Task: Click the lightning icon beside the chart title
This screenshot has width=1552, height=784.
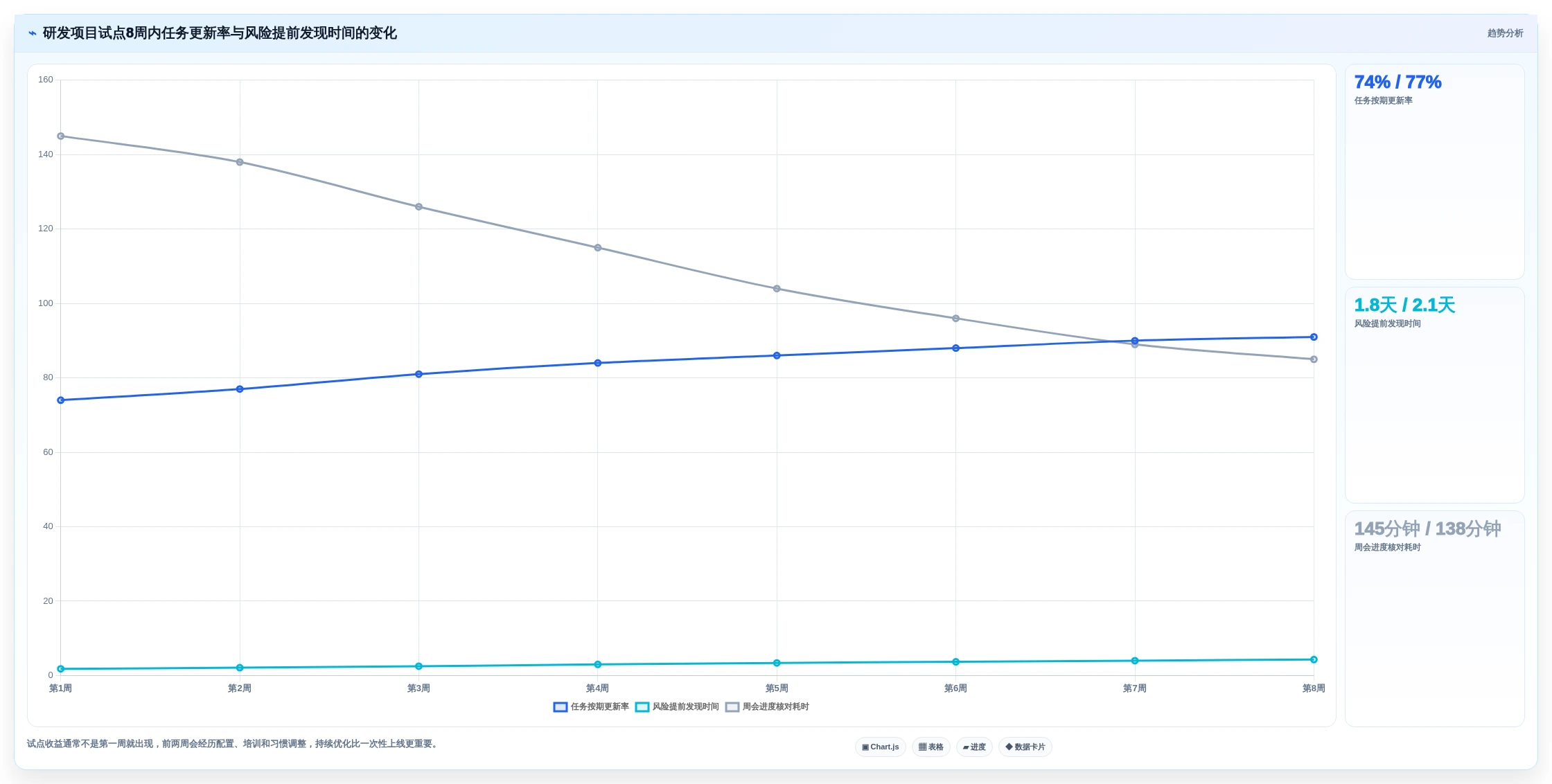Action: (x=32, y=33)
